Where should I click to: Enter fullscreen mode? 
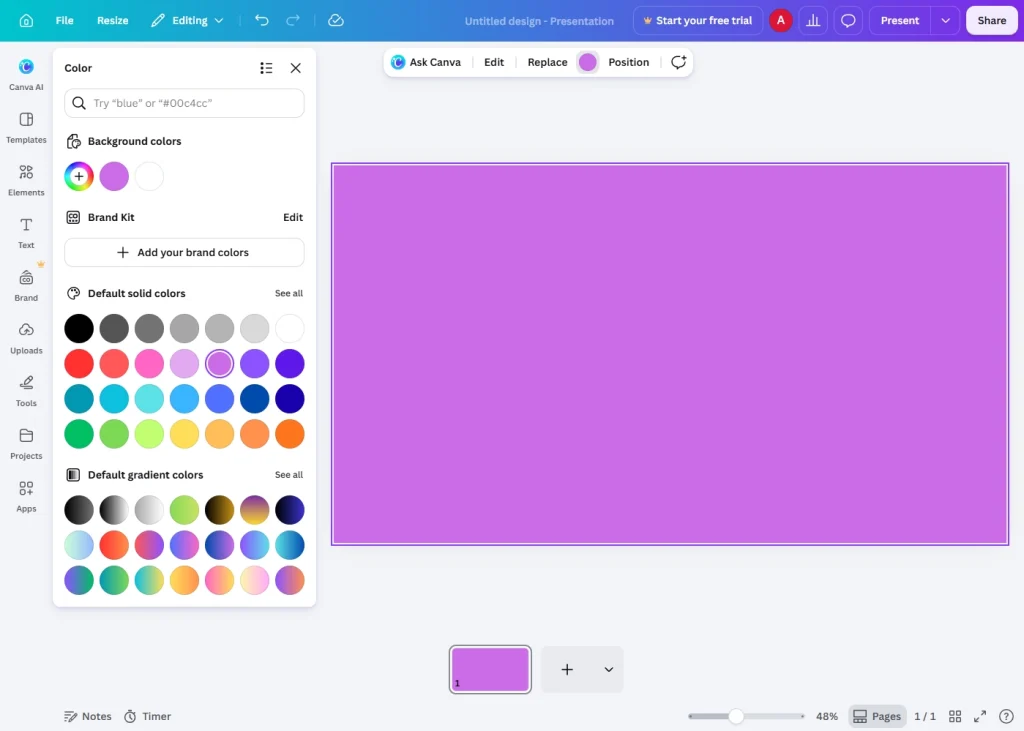[x=980, y=717]
